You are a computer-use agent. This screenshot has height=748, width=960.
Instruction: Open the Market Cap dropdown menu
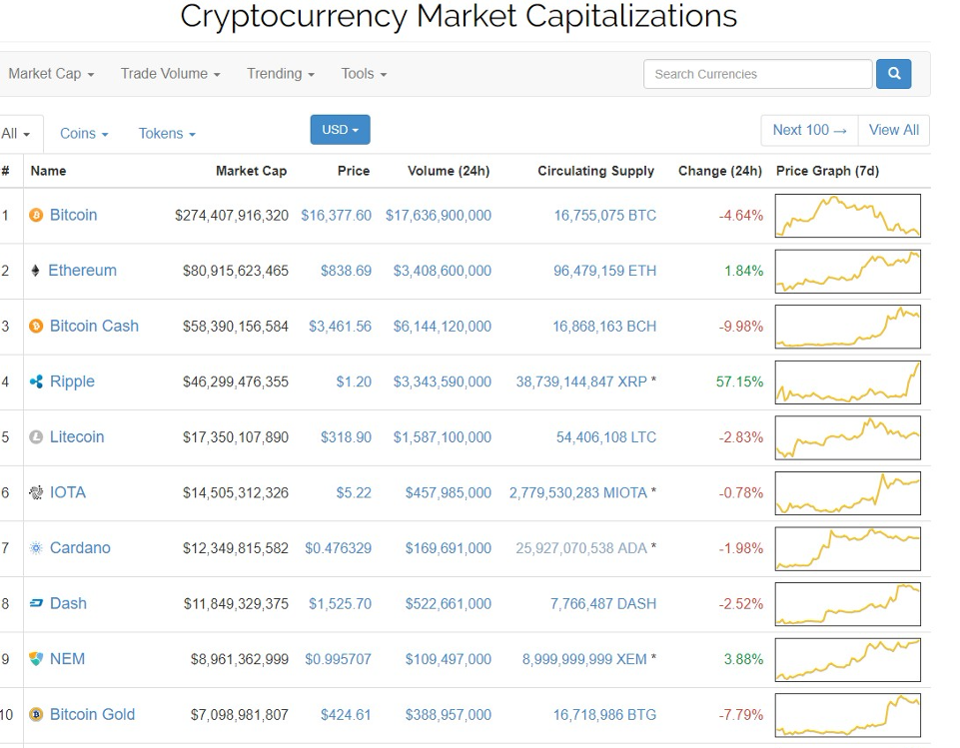(51, 74)
